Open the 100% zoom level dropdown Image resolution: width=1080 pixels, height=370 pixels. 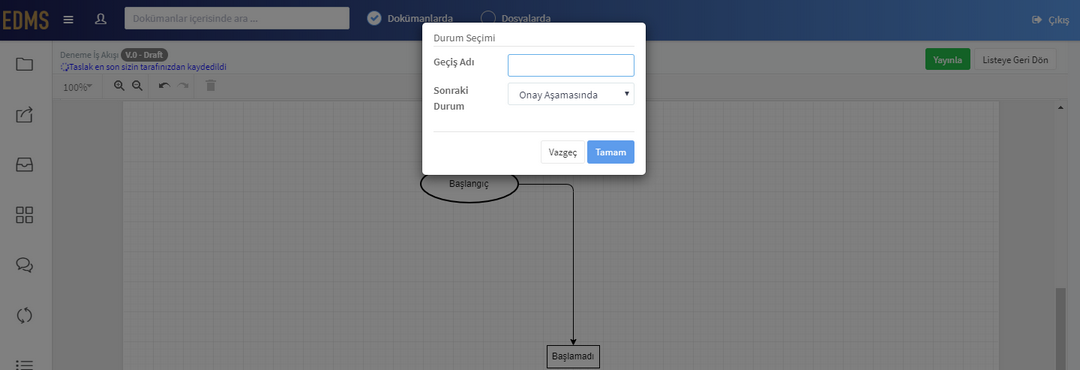77,88
